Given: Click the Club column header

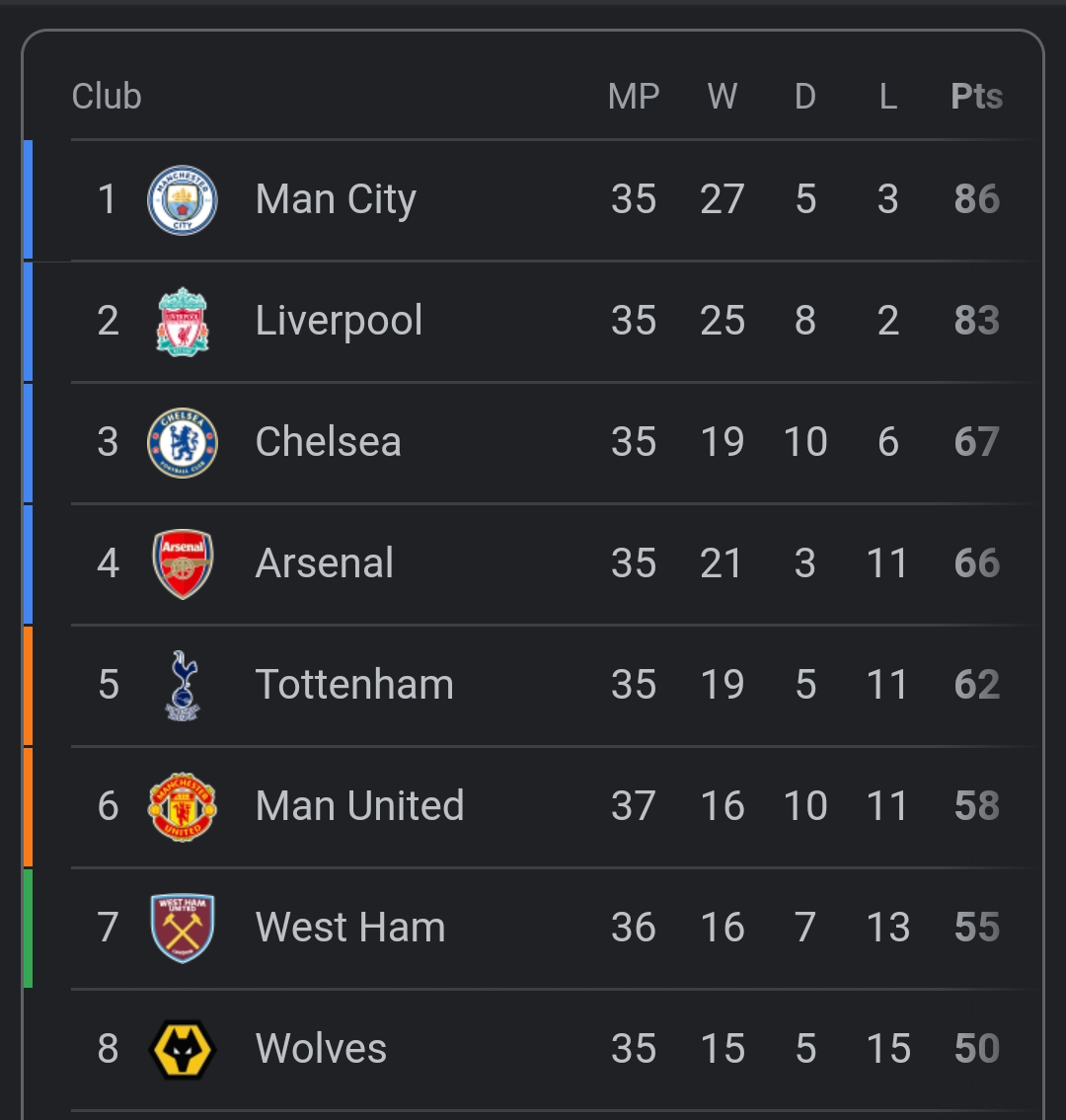Looking at the screenshot, I should (x=107, y=97).
